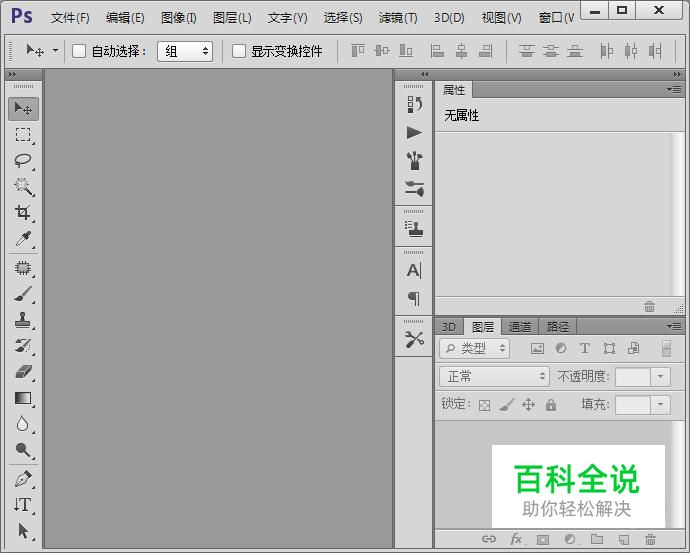
Task: Open the 图像(I) menu
Action: pos(179,18)
